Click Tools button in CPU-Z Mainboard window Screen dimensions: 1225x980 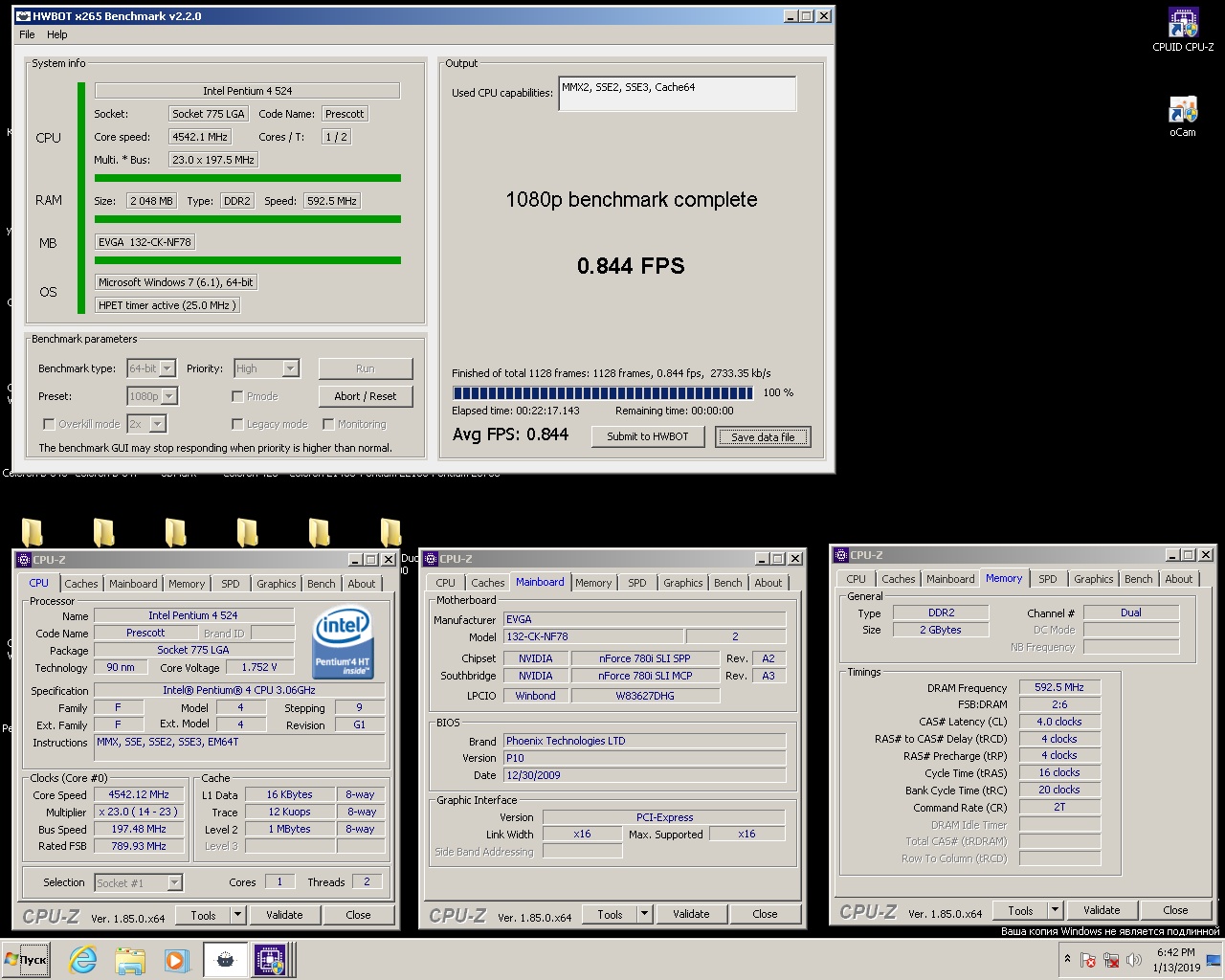pyautogui.click(x=610, y=914)
